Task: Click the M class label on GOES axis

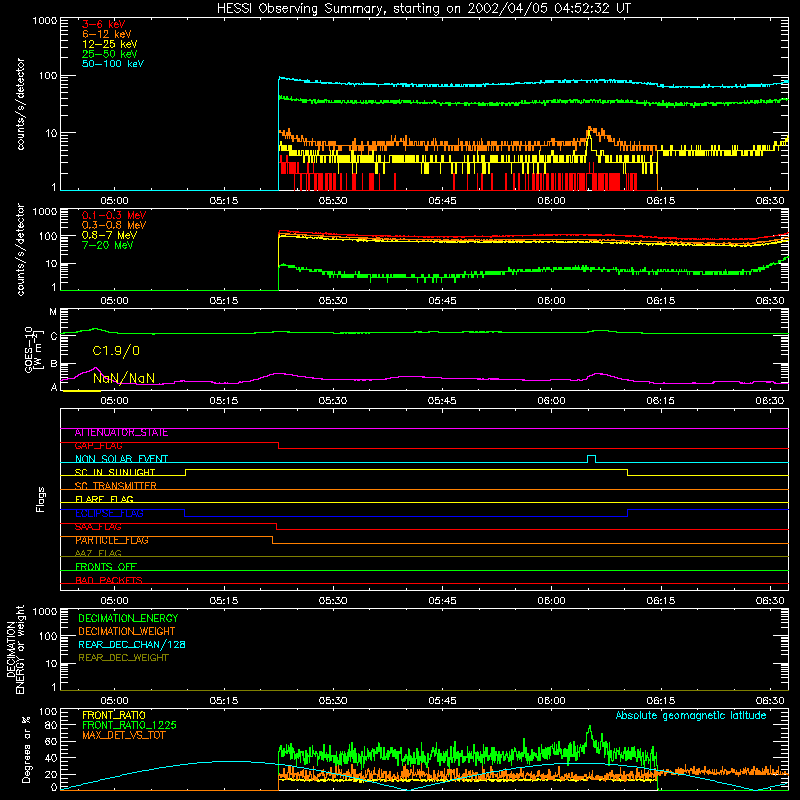Action: pyautogui.click(x=53, y=312)
